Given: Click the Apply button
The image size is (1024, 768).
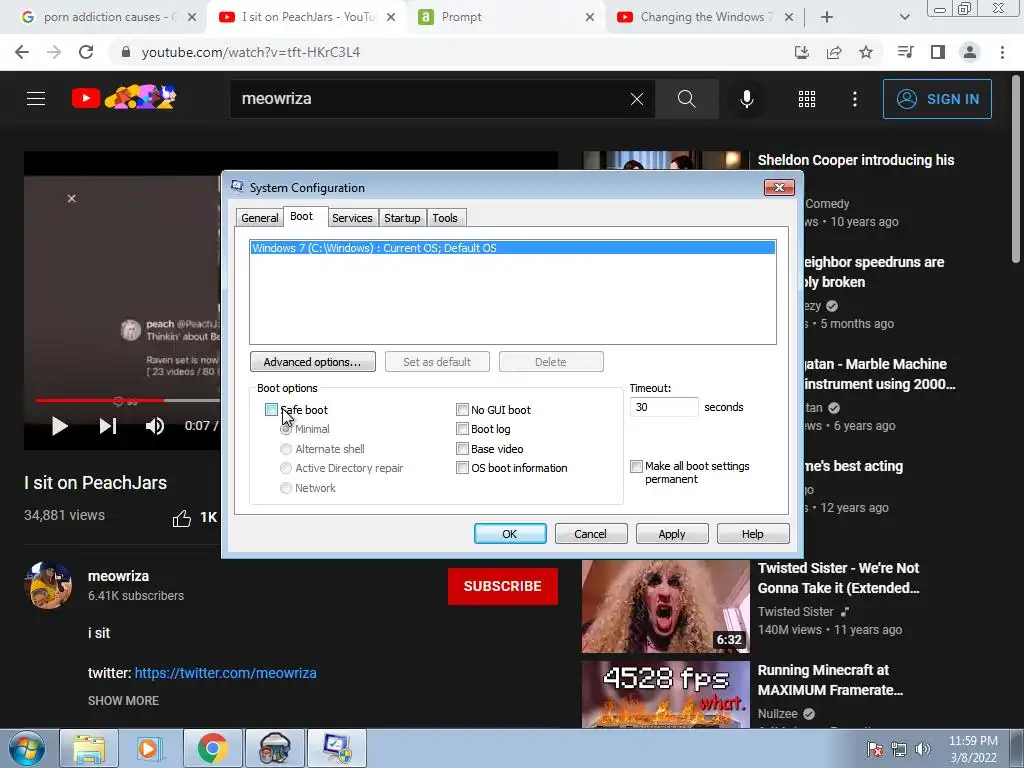Looking at the screenshot, I should tap(672, 534).
